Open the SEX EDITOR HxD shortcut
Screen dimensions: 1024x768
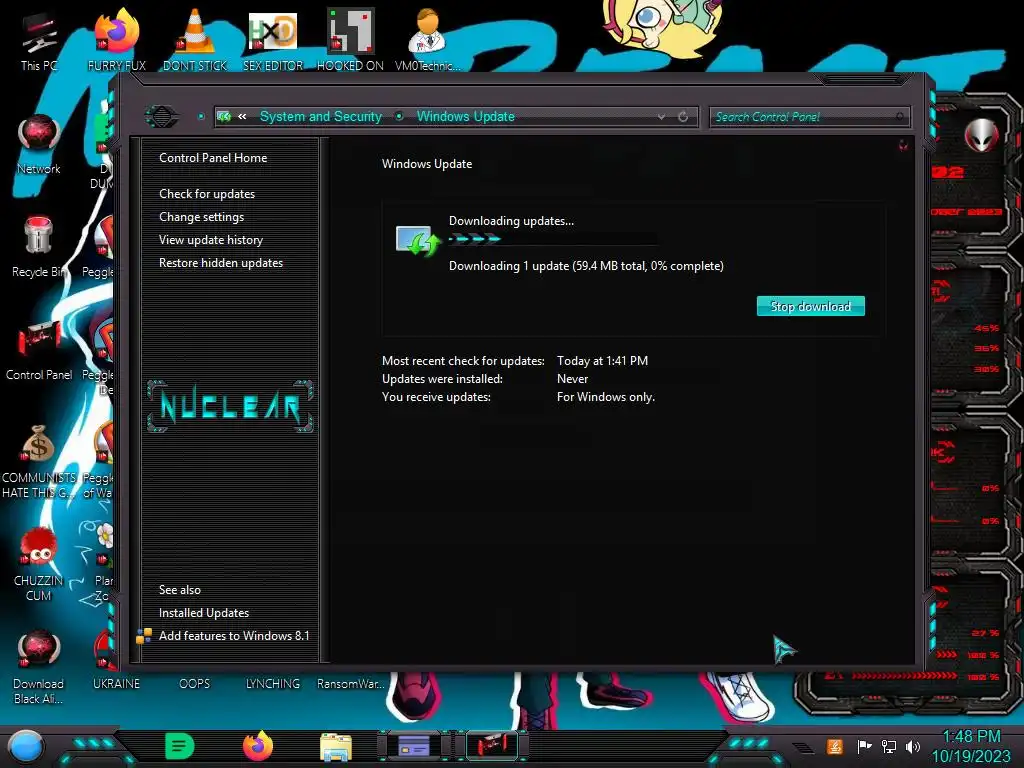273,42
